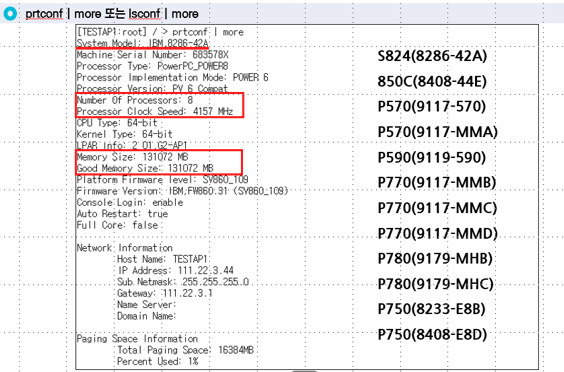Select 'Paging Space Information' heading

point(137,339)
